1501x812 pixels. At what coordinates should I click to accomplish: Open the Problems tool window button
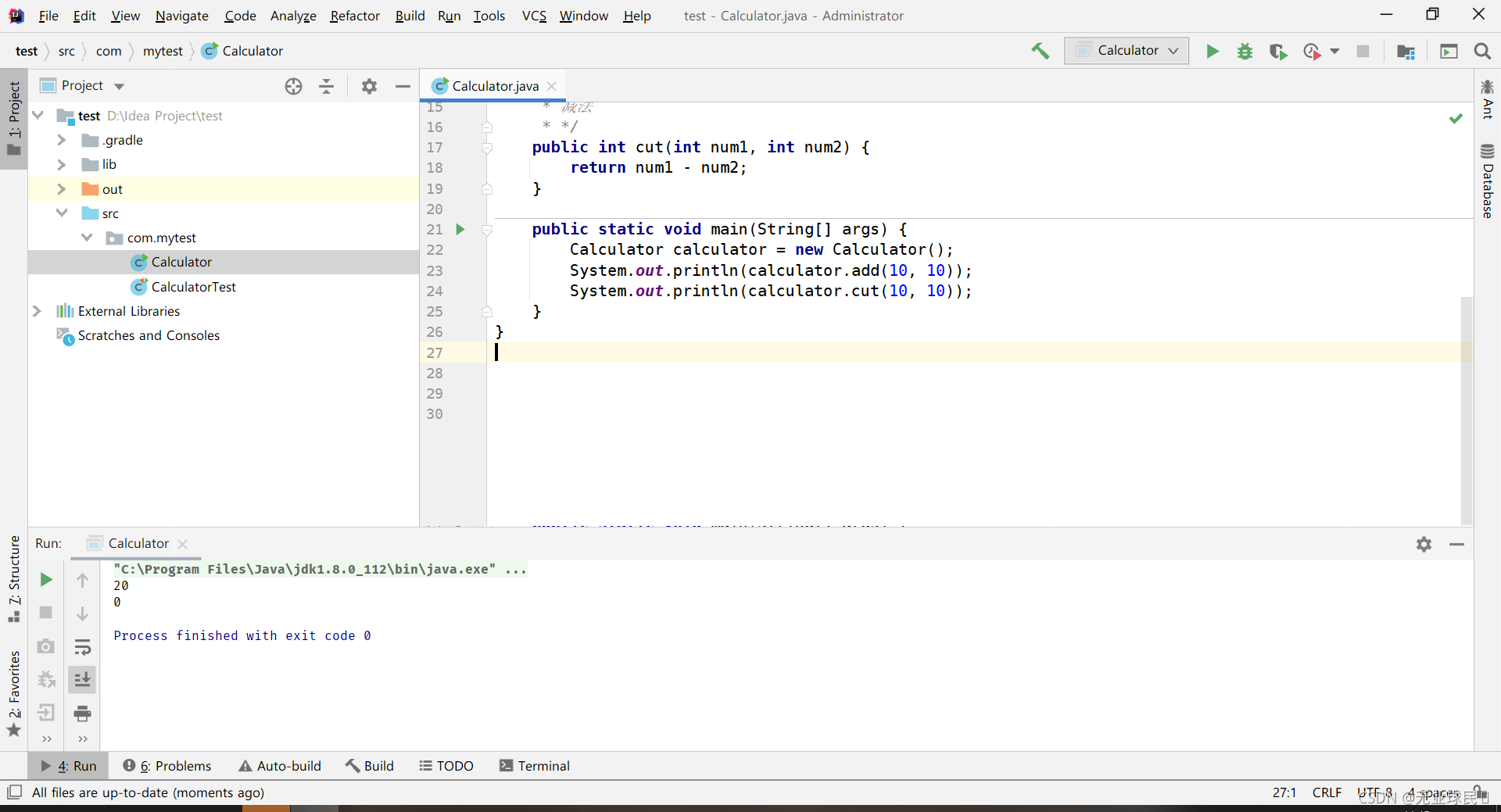point(167,766)
